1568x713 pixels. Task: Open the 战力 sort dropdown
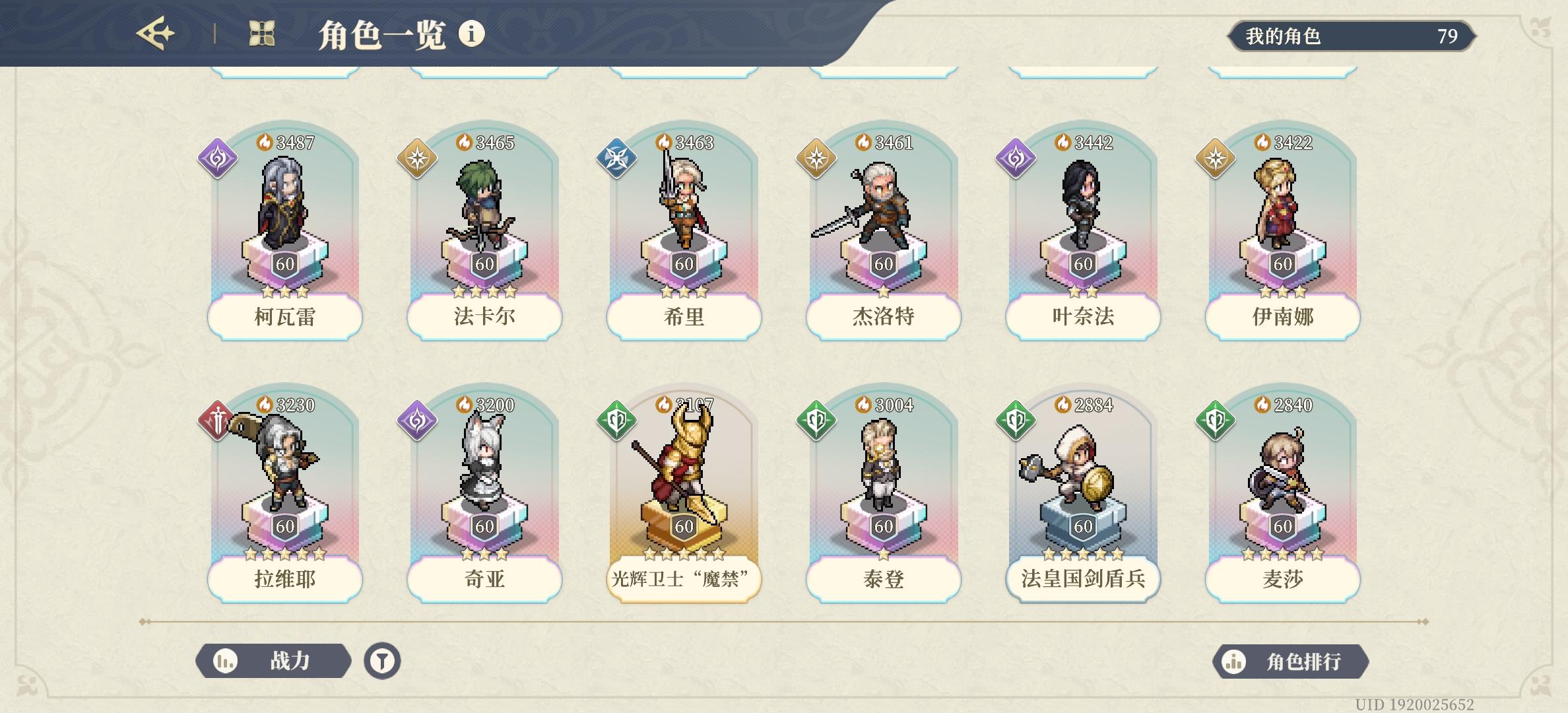[273, 661]
